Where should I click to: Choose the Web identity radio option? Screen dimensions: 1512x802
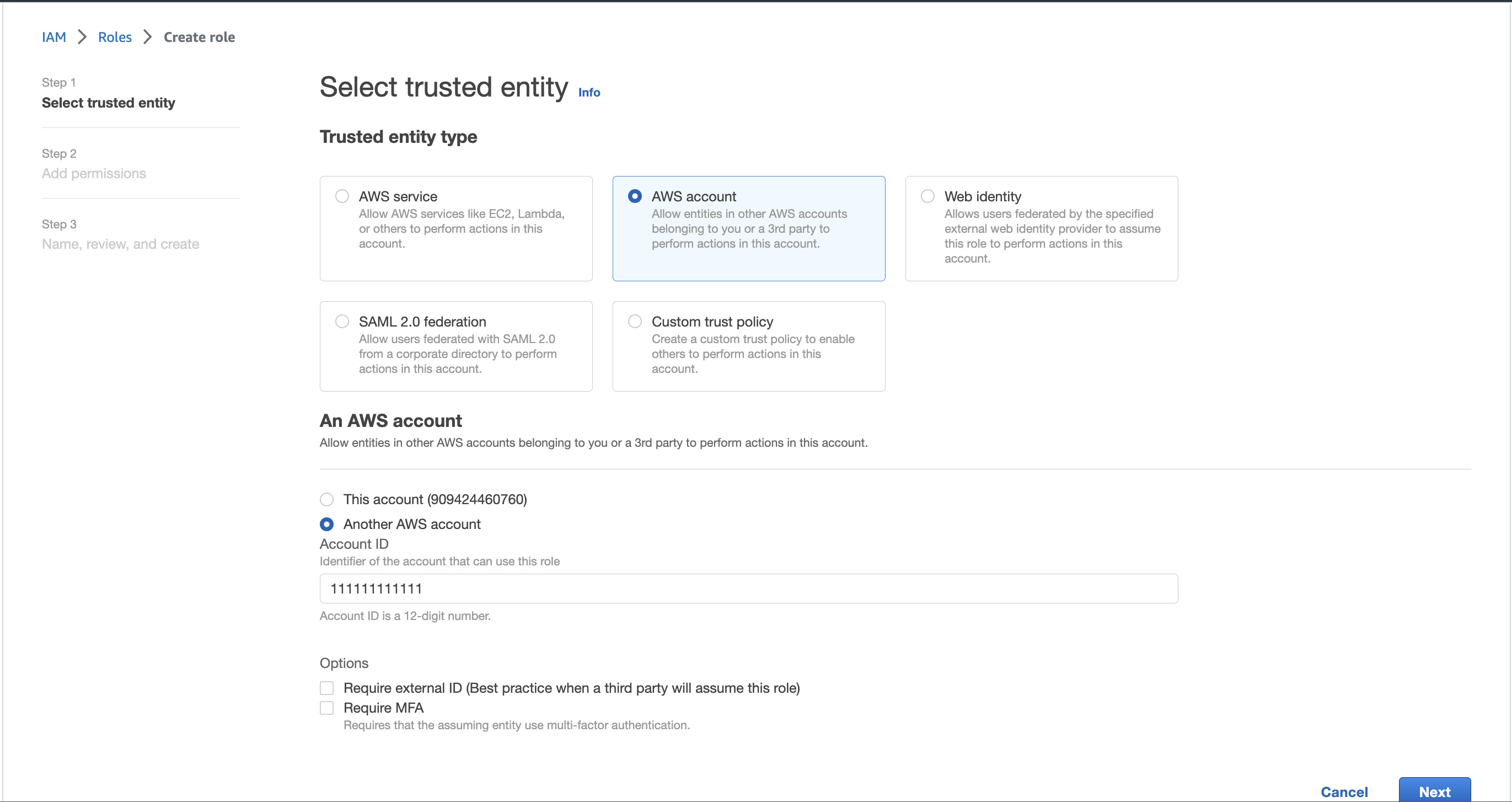[x=927, y=196]
